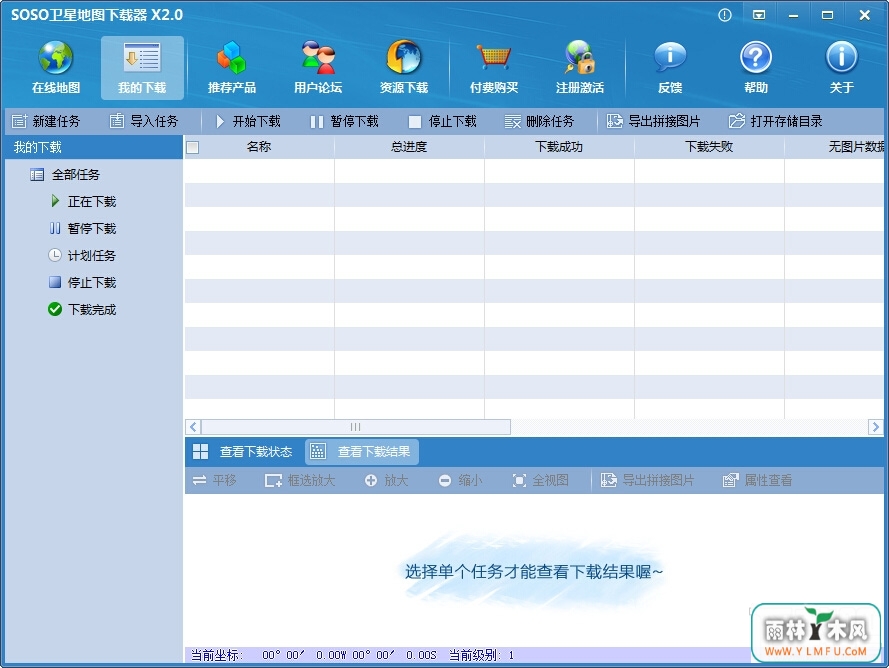This screenshot has height=668, width=889.
Task: Toggle the select-all checkbox in table header
Action: pyautogui.click(x=193, y=147)
